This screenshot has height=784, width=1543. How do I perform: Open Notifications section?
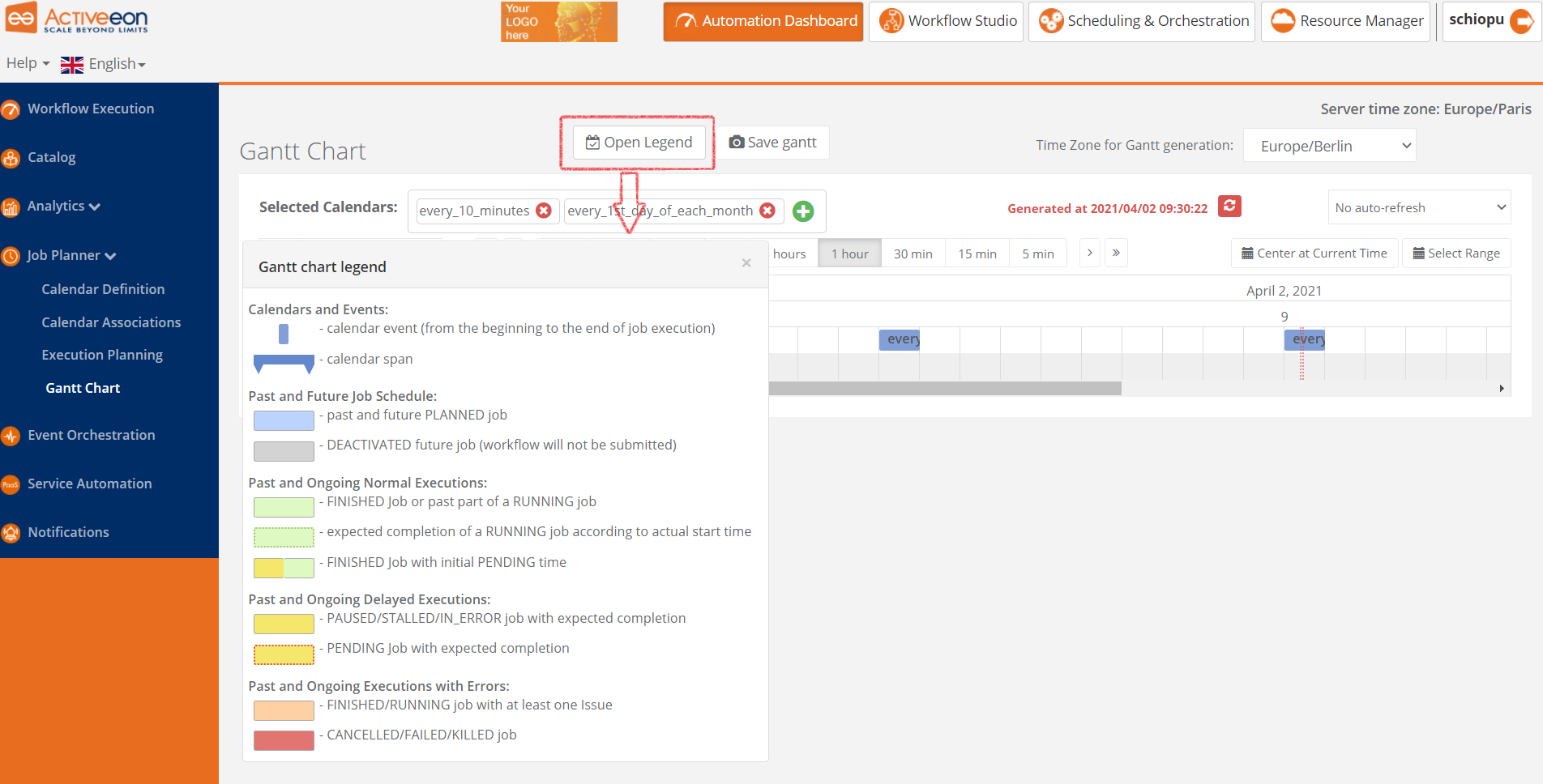(x=69, y=532)
